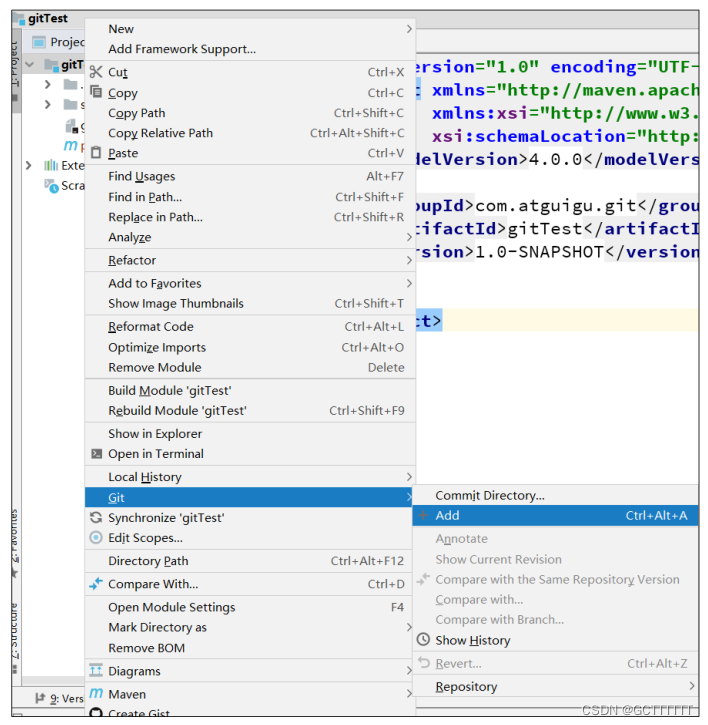Image resolution: width=708 pixels, height=725 pixels.
Task: Choose Compare with Branch...
Action: (555, 619)
